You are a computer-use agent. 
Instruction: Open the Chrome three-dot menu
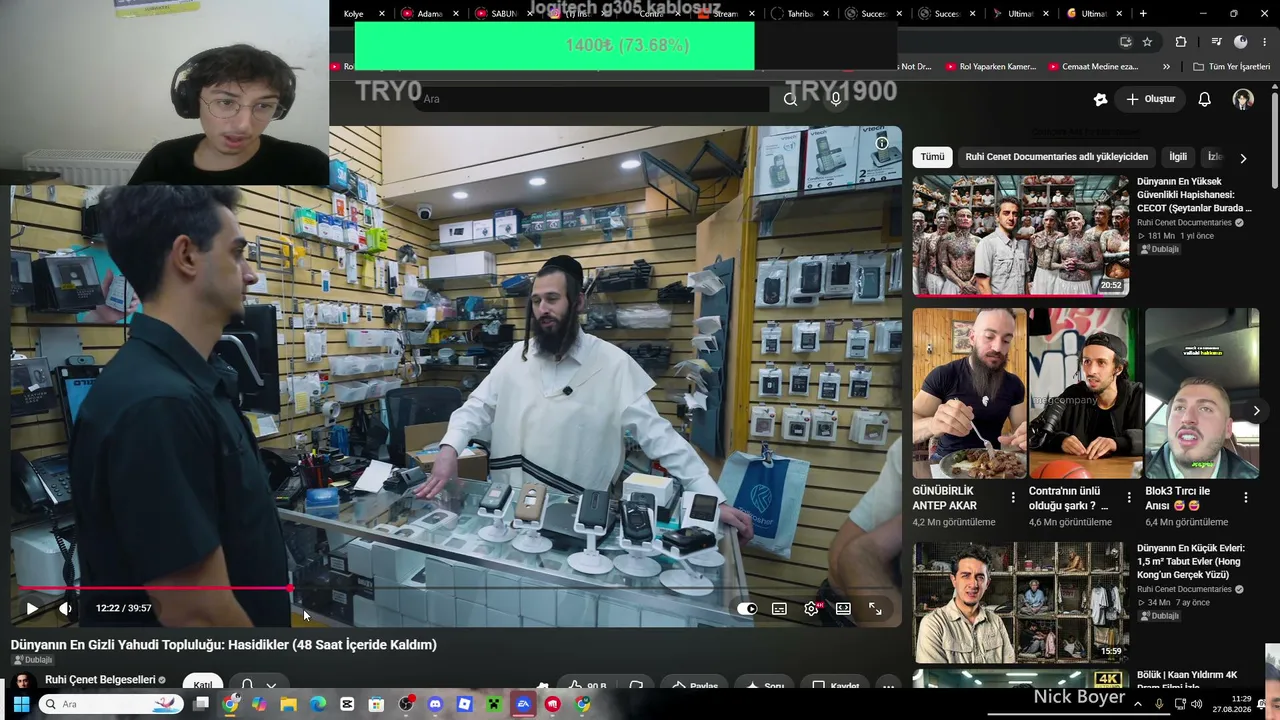coord(1265,42)
